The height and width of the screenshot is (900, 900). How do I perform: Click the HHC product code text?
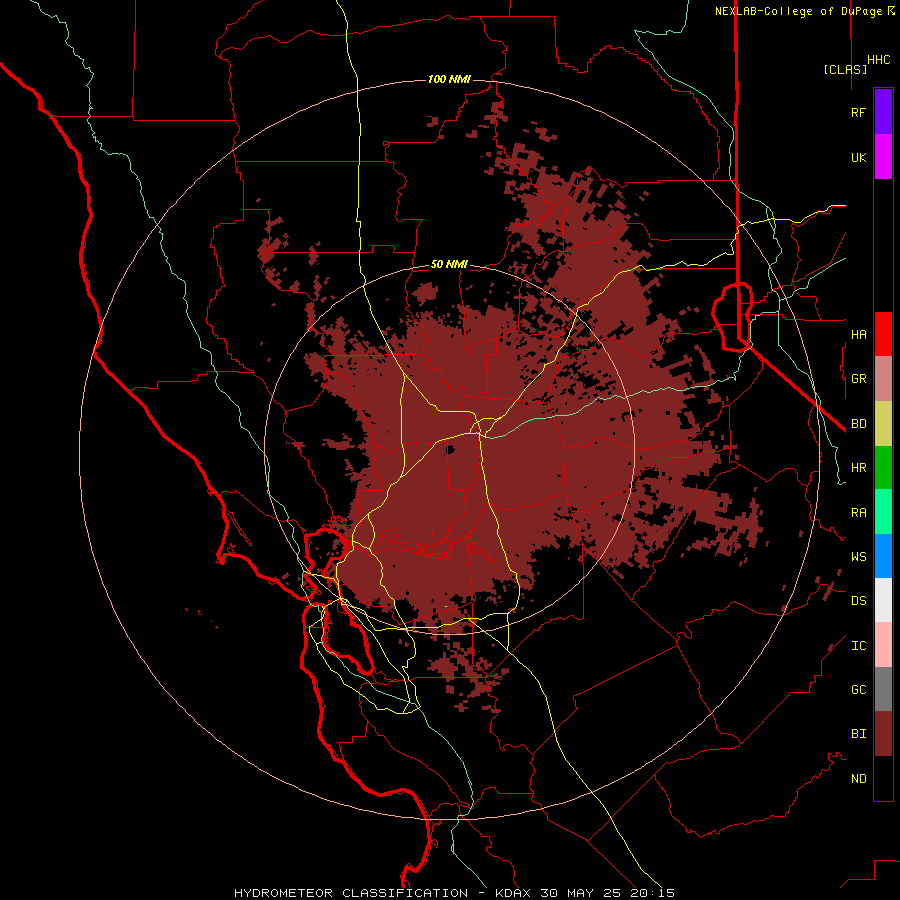click(878, 60)
